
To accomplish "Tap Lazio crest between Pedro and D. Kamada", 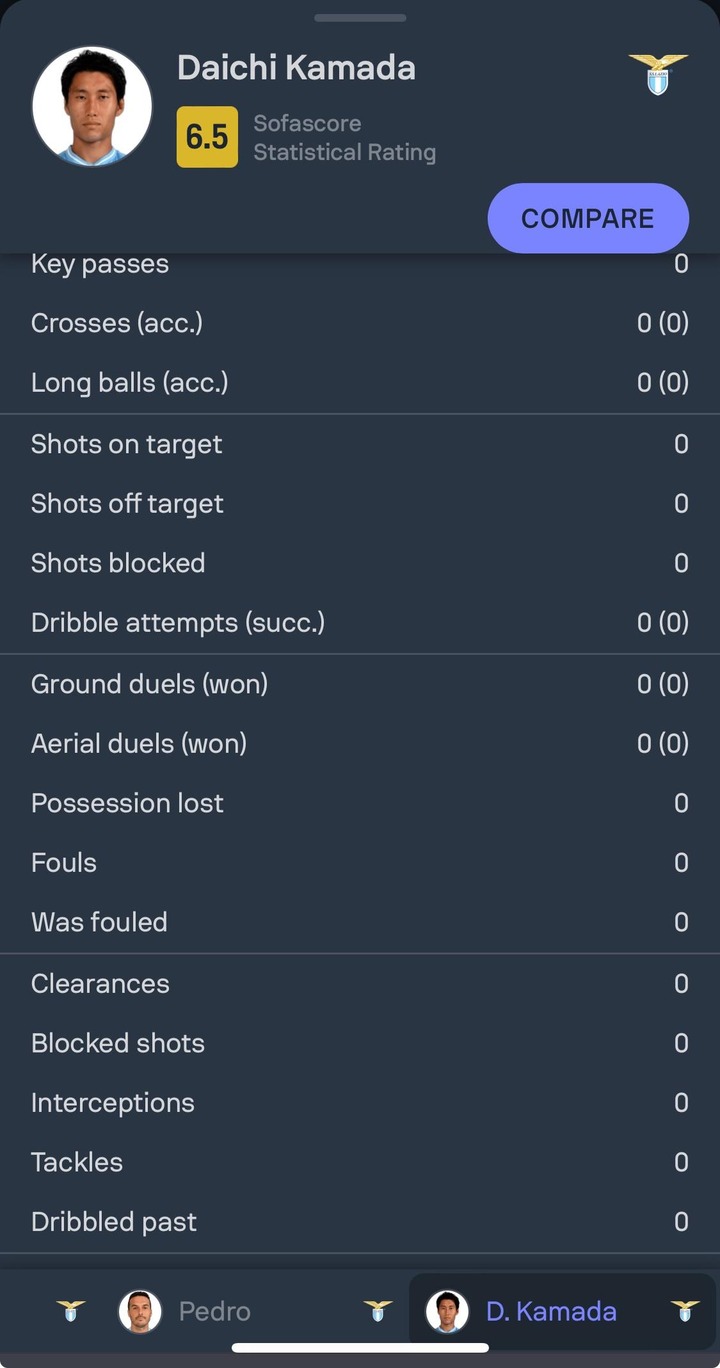I will click(x=378, y=1311).
